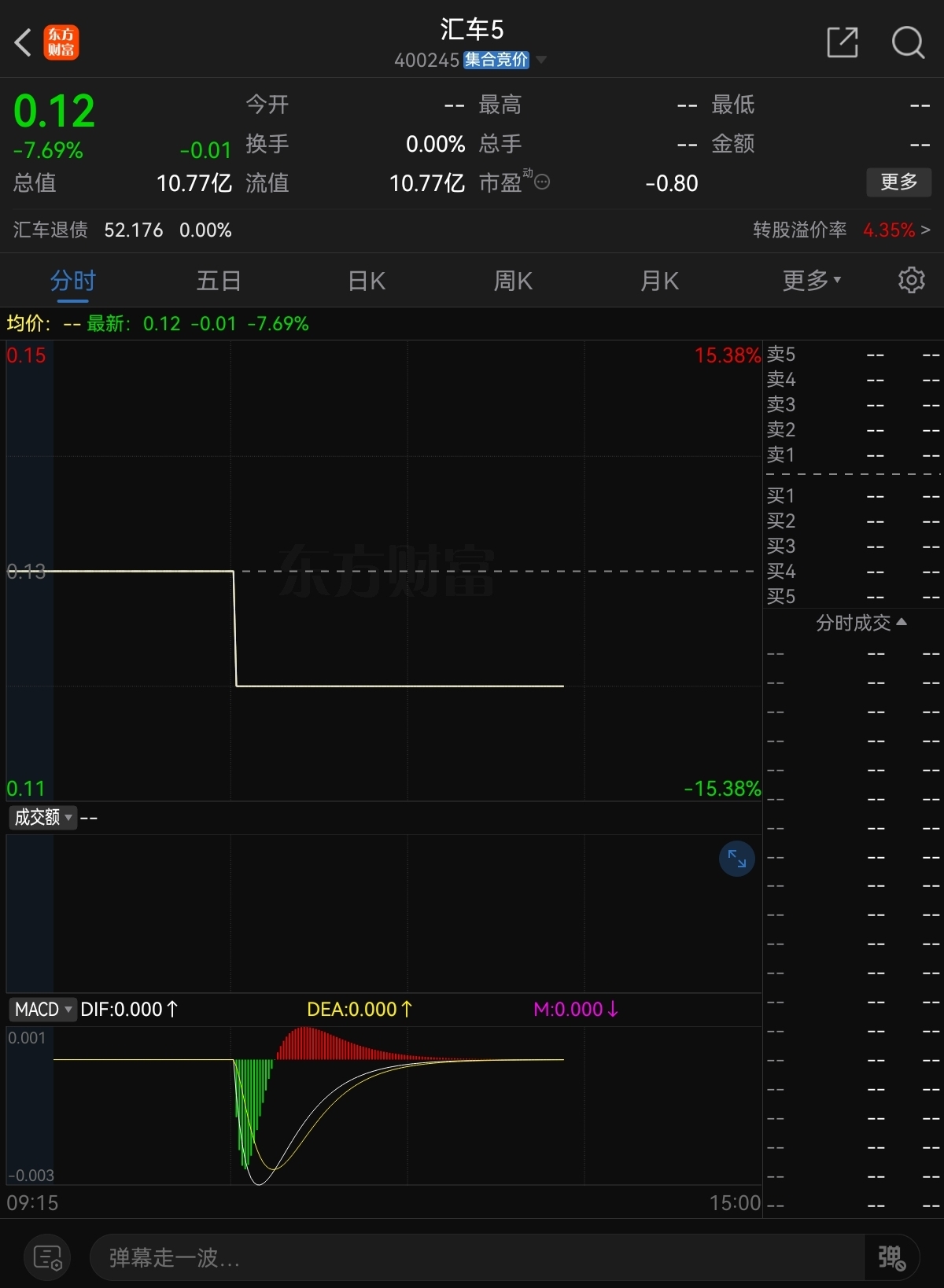Open 转股溢价率 4.35% details arrow
944x1288 pixels.
[x=926, y=230]
